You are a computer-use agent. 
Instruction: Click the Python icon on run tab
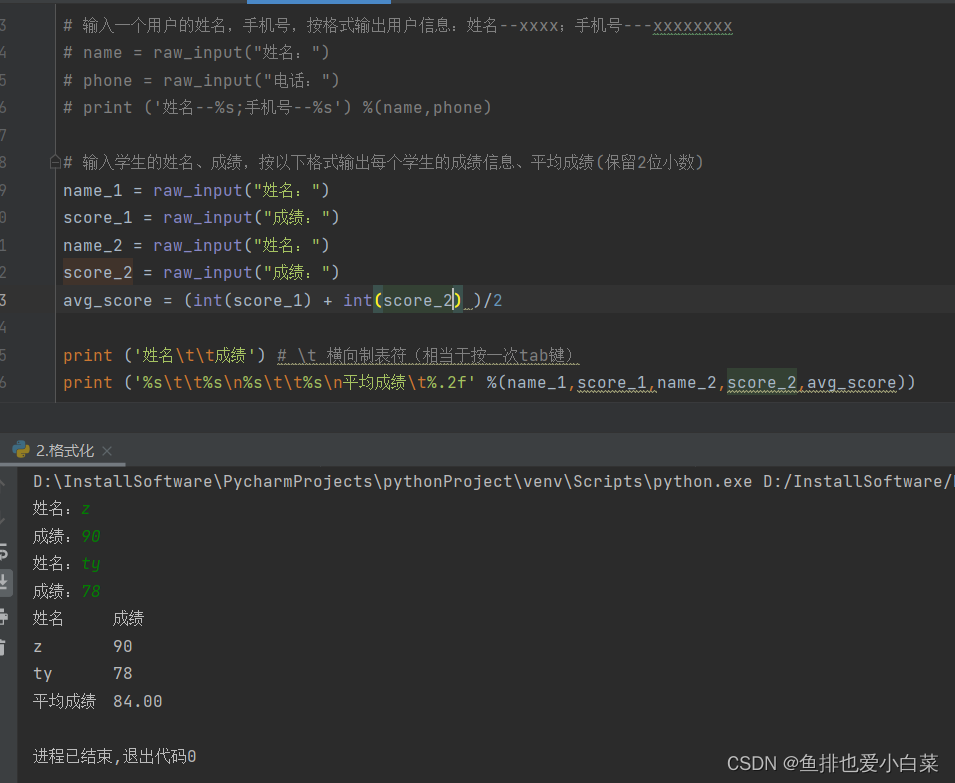point(21,450)
